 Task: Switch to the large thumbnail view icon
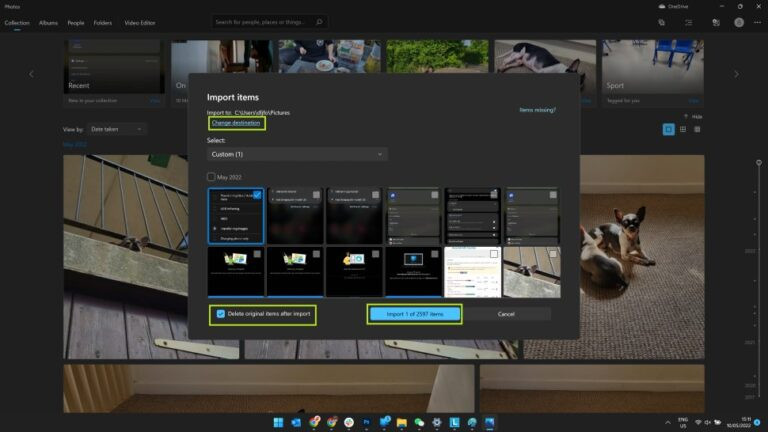click(x=669, y=129)
